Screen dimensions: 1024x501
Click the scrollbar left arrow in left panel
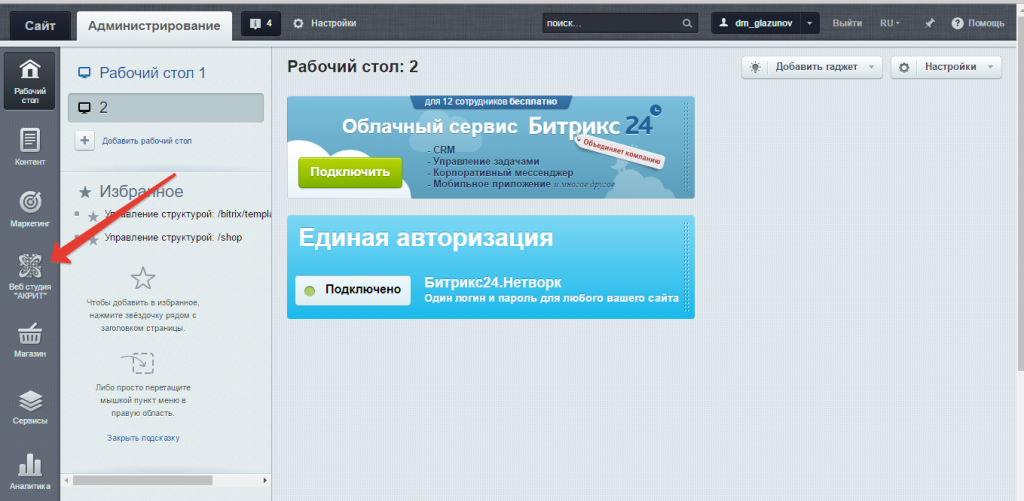[x=67, y=480]
